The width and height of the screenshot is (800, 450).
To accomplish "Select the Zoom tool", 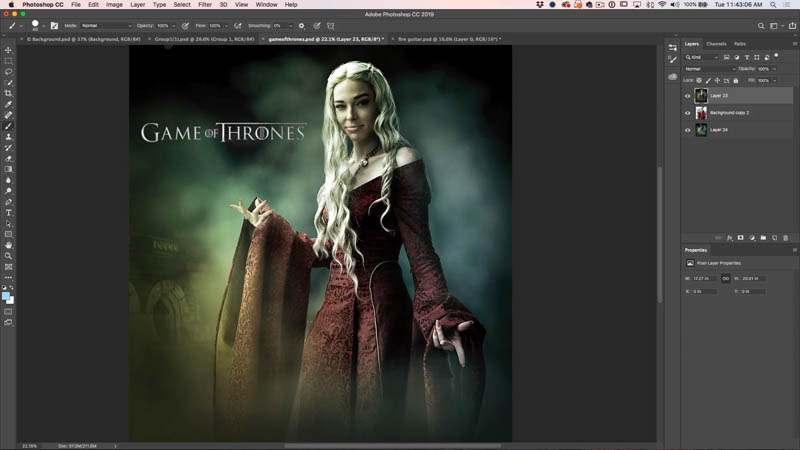I will click(8, 256).
